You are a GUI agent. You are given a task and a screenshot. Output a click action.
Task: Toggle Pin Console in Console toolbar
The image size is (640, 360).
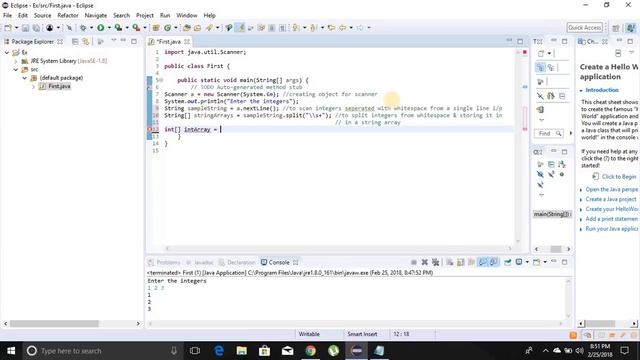(508, 262)
